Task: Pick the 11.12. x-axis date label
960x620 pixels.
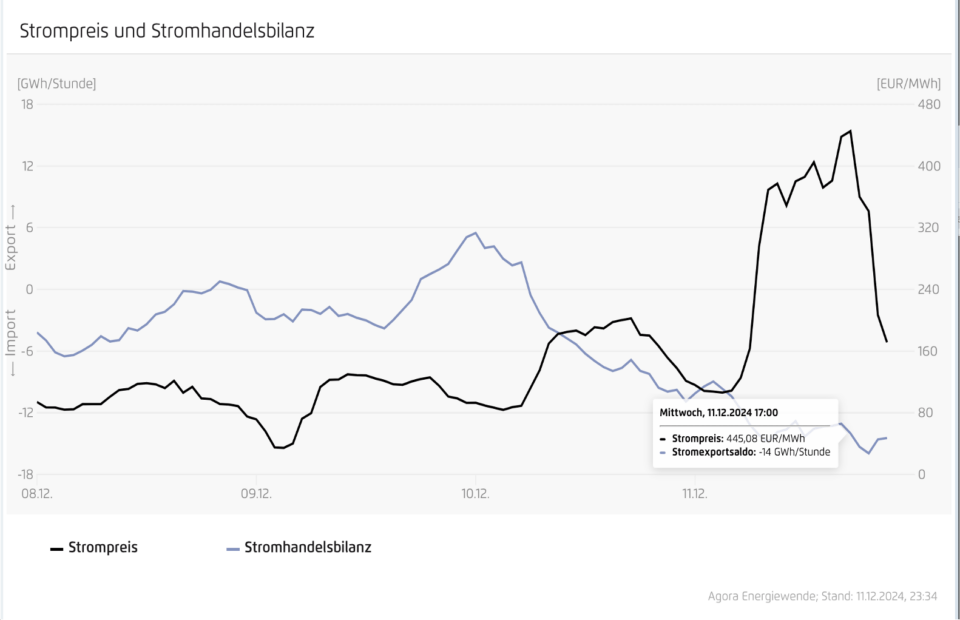Action: pos(694,493)
